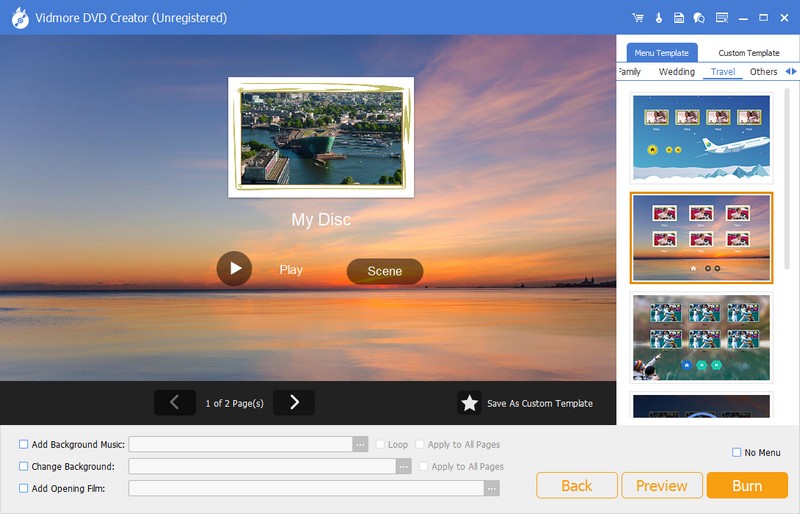Click the feedback icon in title bar
The width and height of the screenshot is (800, 514).
pyautogui.click(x=723, y=18)
